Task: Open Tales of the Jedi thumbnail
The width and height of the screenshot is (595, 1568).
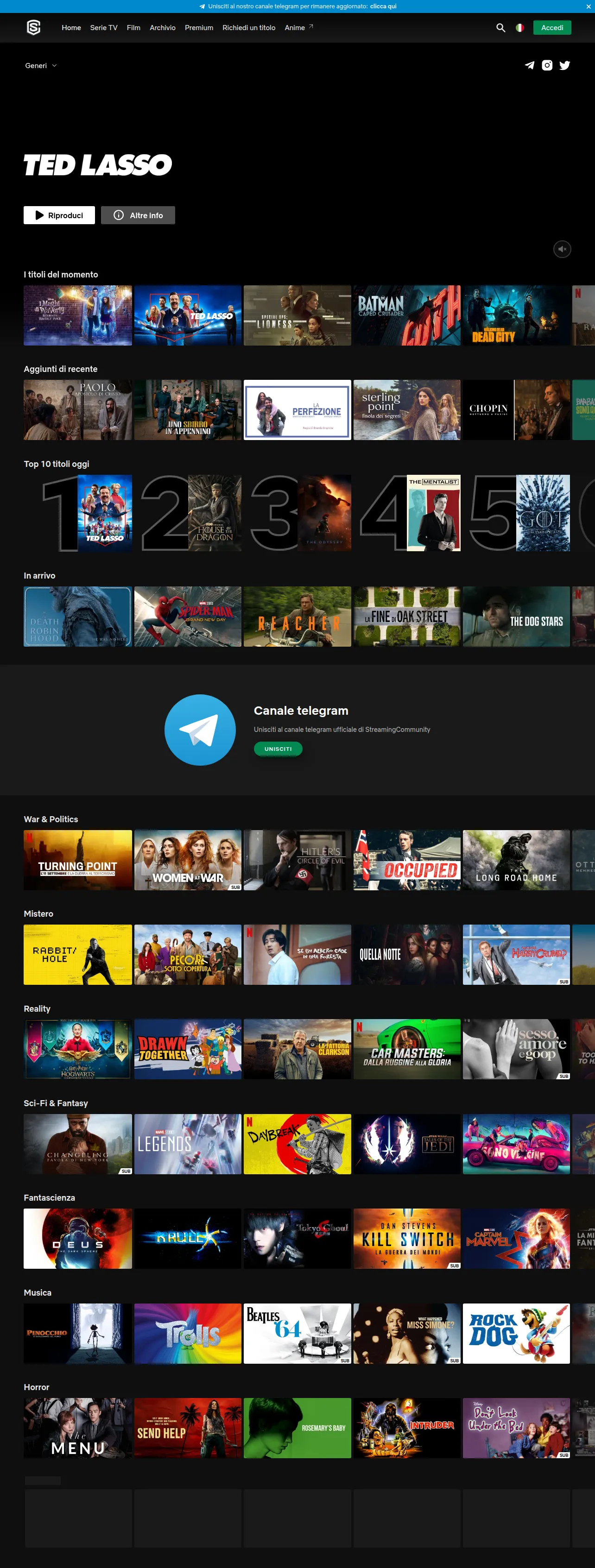Action: pyautogui.click(x=407, y=1144)
